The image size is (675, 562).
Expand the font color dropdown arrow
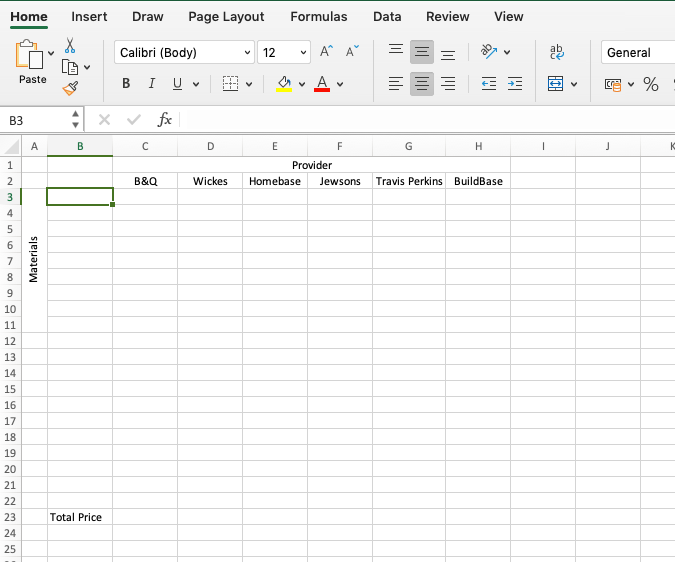pyautogui.click(x=340, y=84)
